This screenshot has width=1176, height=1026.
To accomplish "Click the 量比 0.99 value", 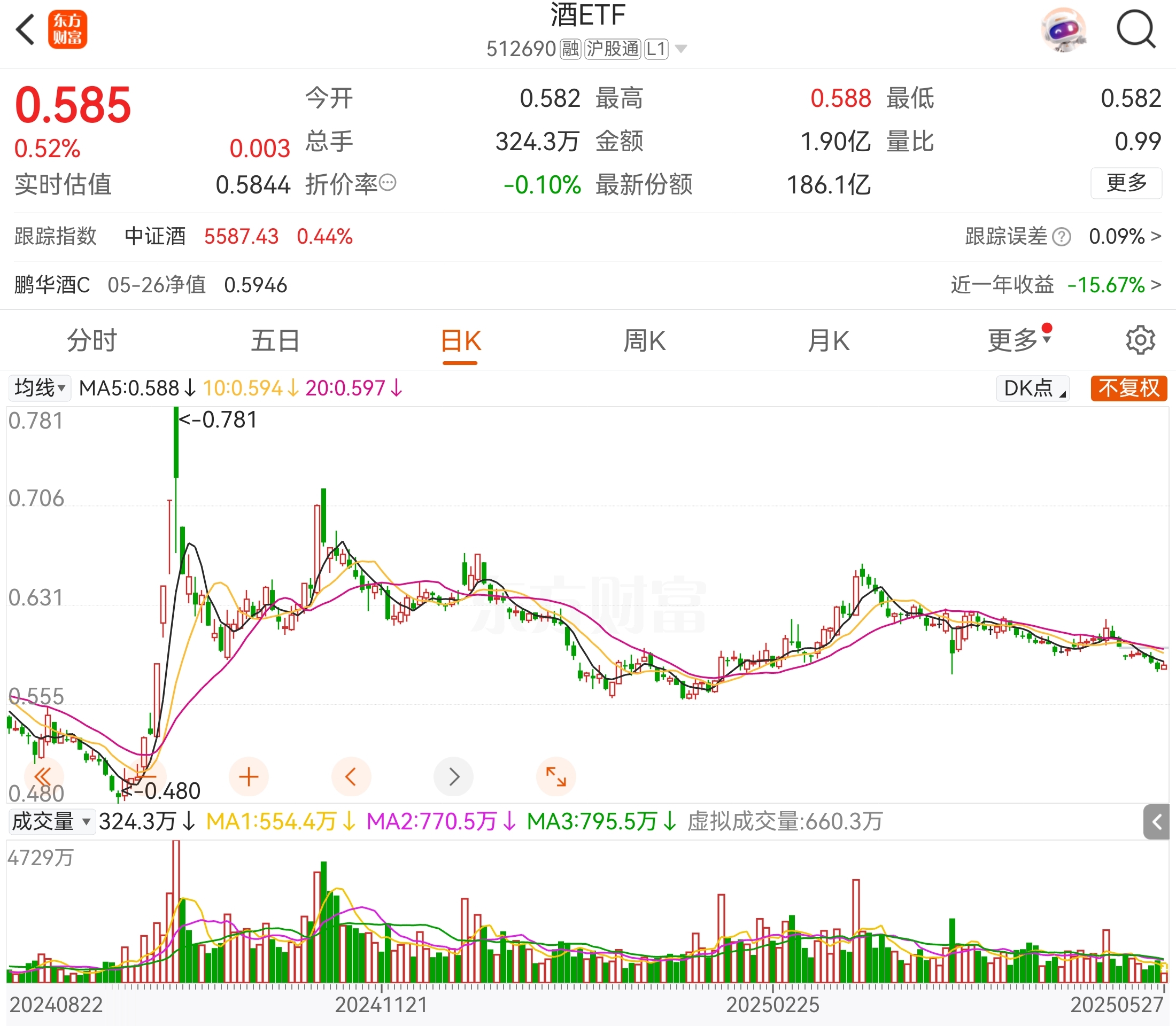I will [1138, 142].
